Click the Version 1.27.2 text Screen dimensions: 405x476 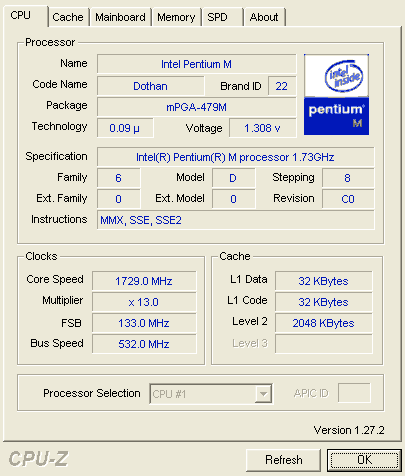click(349, 430)
